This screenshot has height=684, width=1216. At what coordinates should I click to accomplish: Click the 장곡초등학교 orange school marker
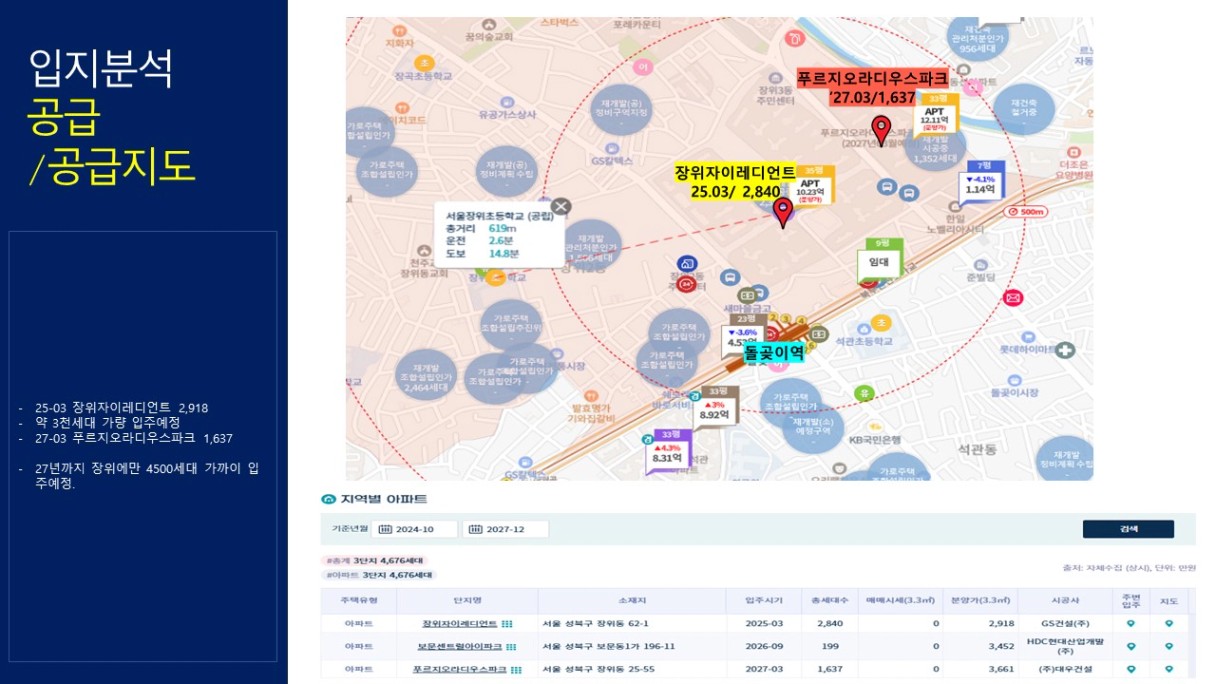click(x=424, y=62)
